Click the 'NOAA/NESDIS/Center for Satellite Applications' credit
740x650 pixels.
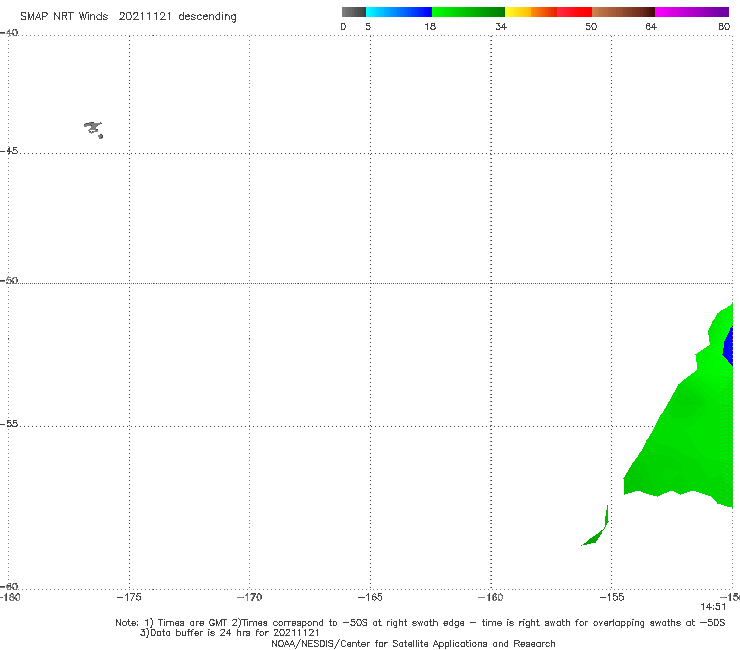pyautogui.click(x=413, y=643)
